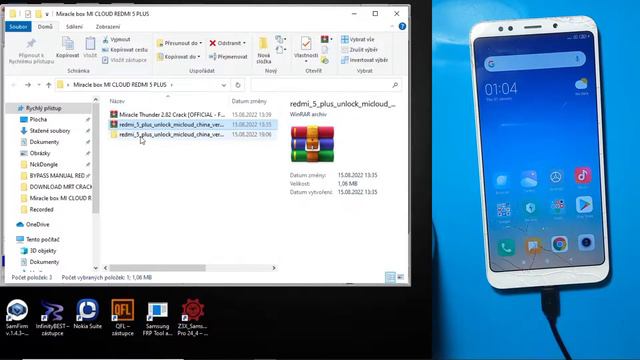Click Invertovat výběr in the ribbon
The height and width of the screenshot is (360, 640).
[364, 60]
